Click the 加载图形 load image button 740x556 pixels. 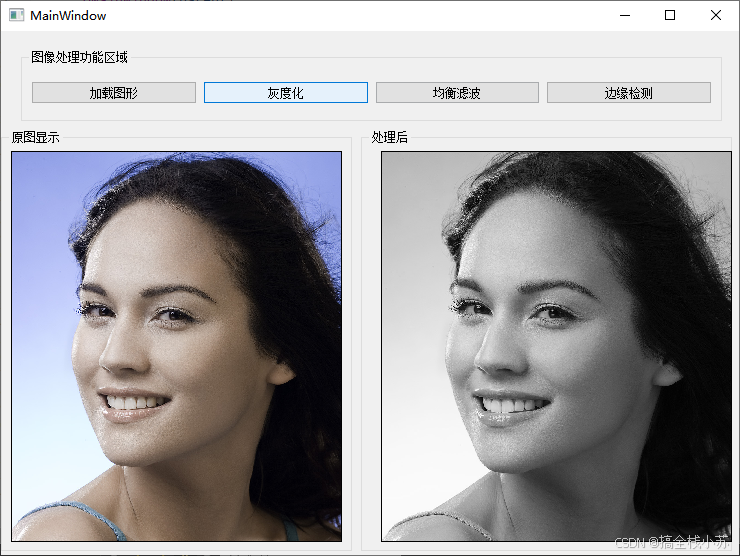pos(114,93)
